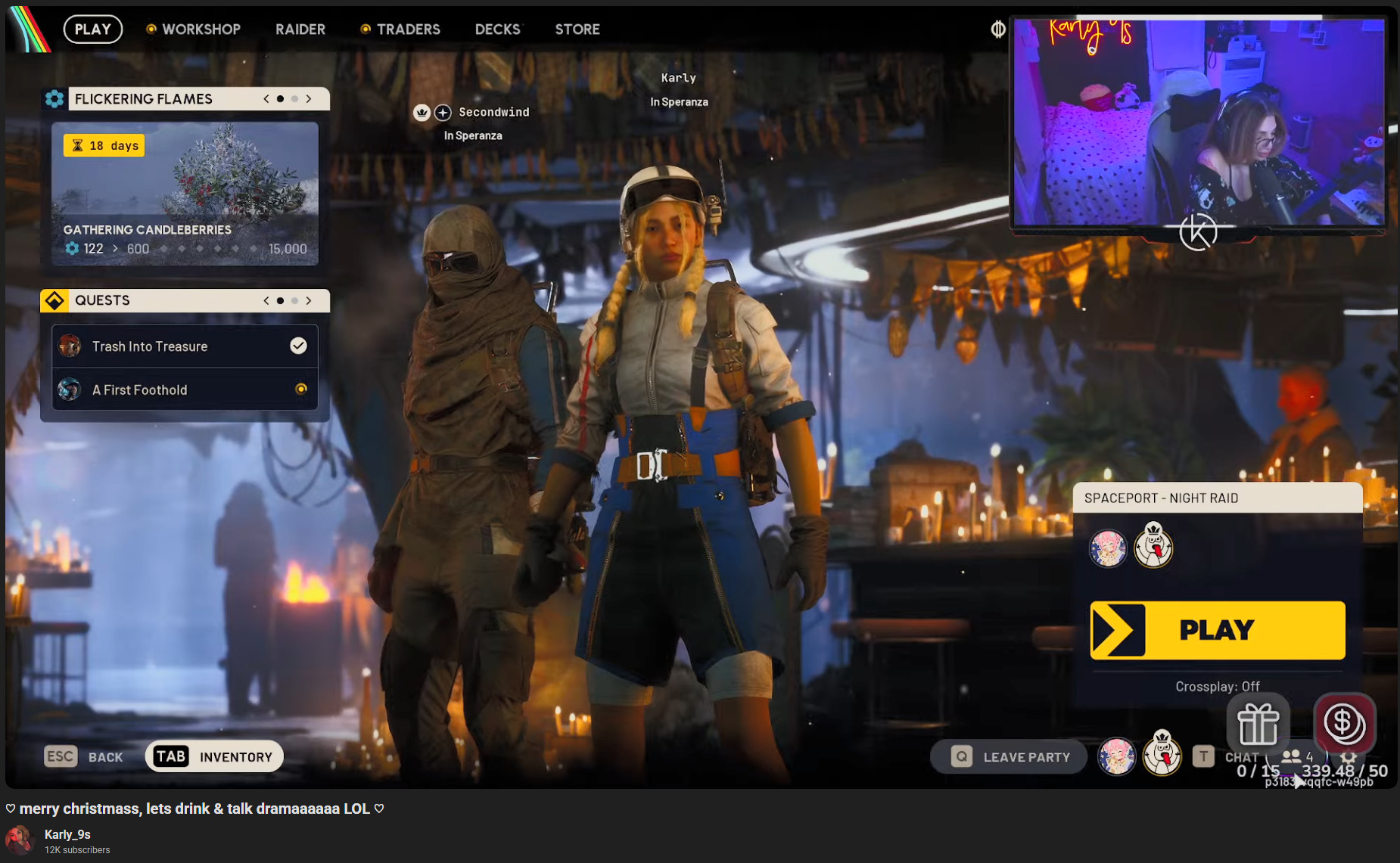This screenshot has width=1400, height=863.
Task: Click the party members count icon
Action: 1298,756
